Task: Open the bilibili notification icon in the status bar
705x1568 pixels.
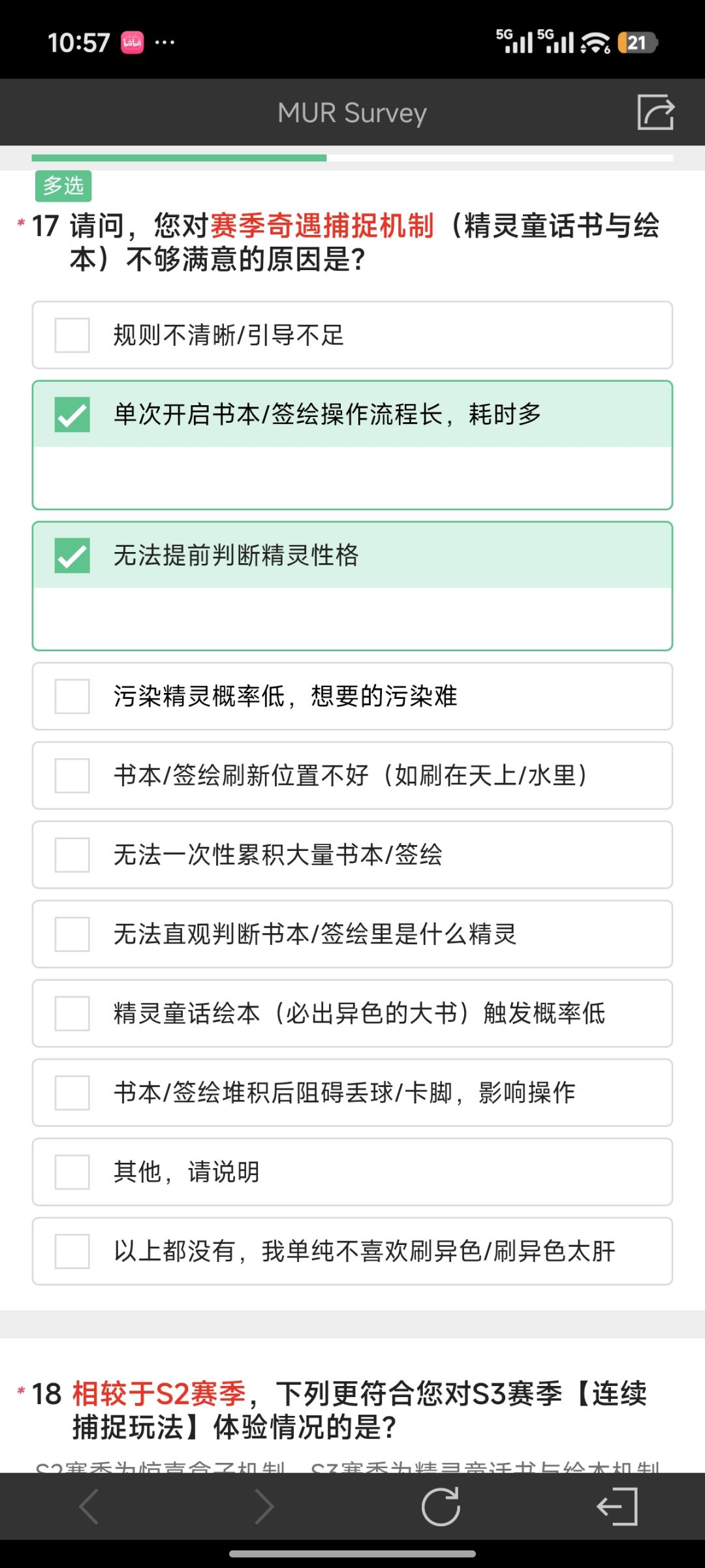Action: [x=133, y=43]
